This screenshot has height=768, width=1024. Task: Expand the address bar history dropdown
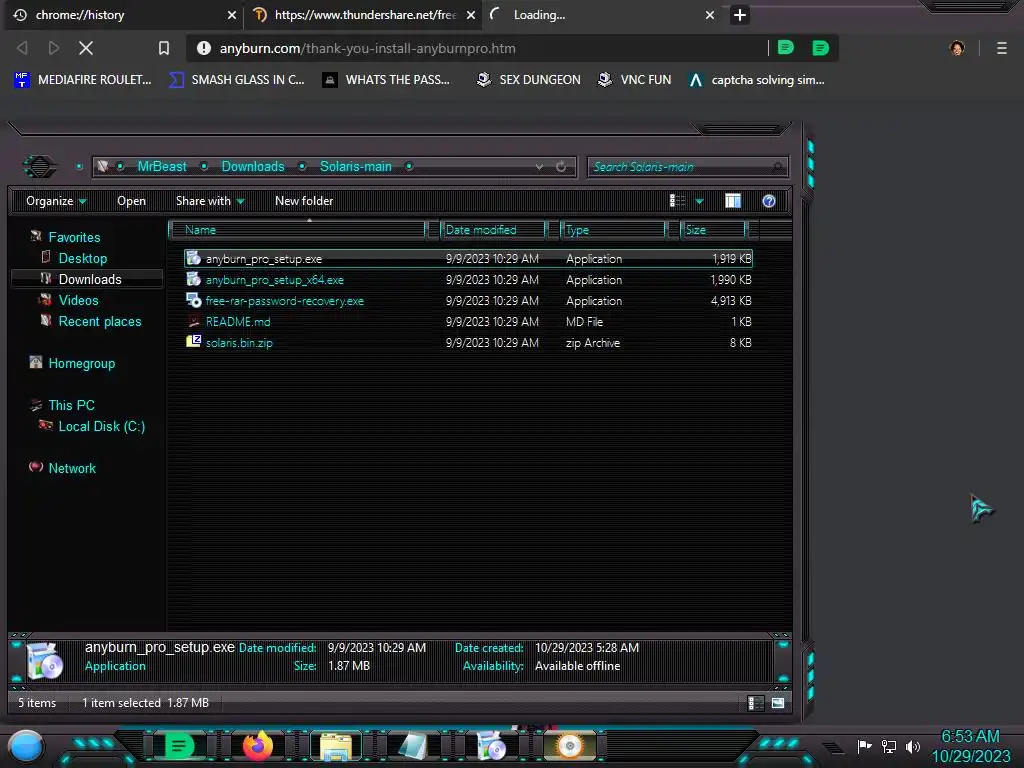tap(539, 167)
